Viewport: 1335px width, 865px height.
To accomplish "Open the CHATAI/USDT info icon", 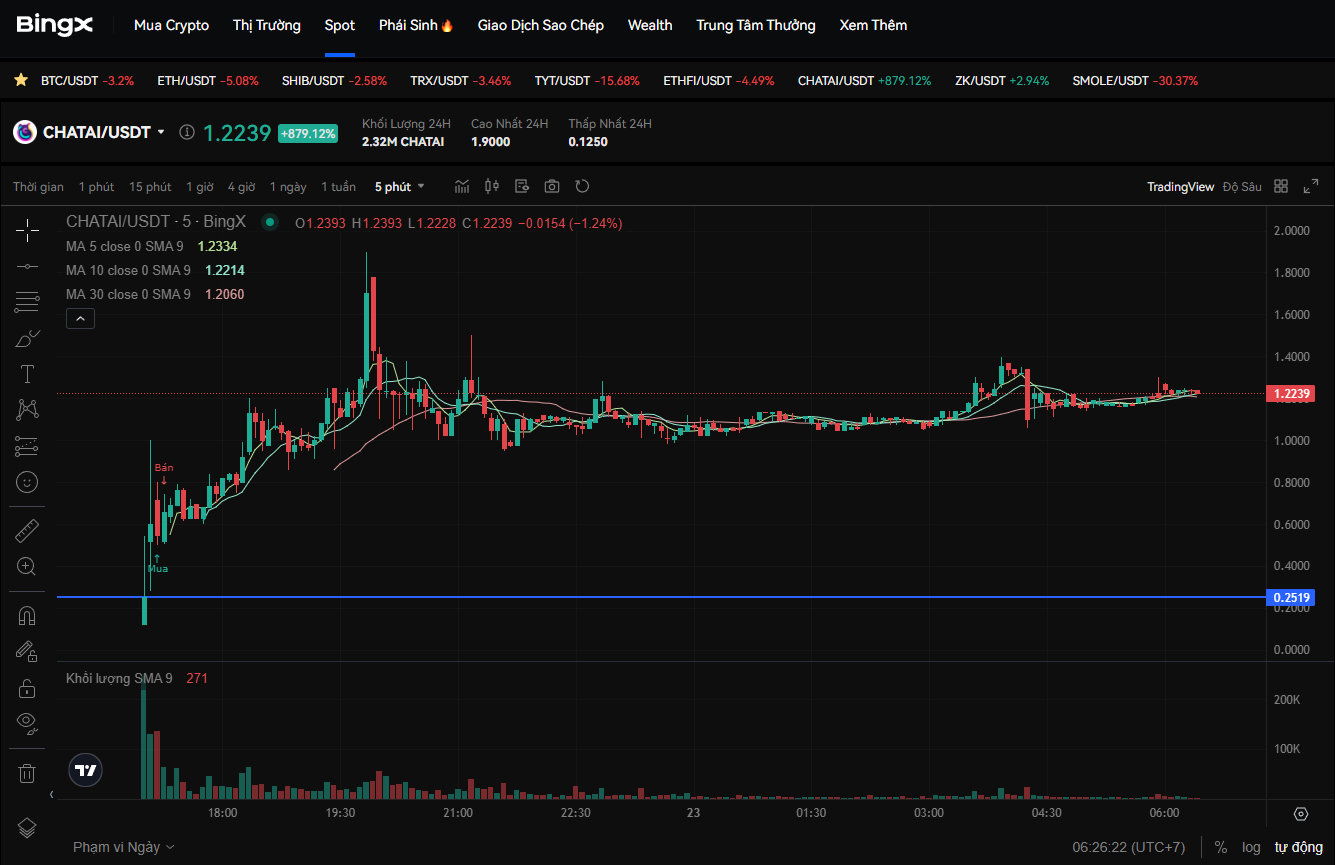I will click(x=186, y=132).
